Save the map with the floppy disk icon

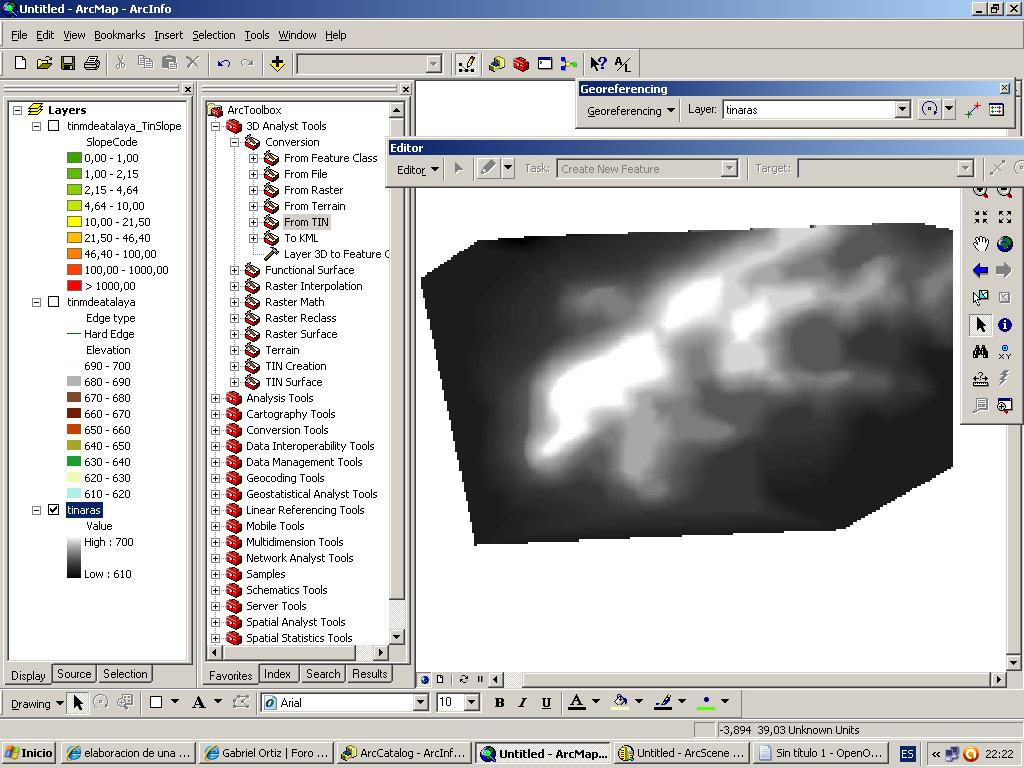tap(67, 63)
